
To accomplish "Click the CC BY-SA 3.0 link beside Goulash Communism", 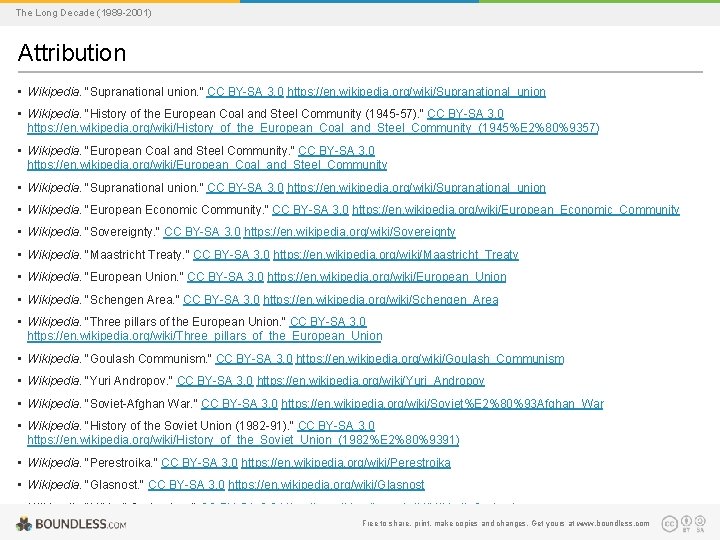I will (254, 359).
